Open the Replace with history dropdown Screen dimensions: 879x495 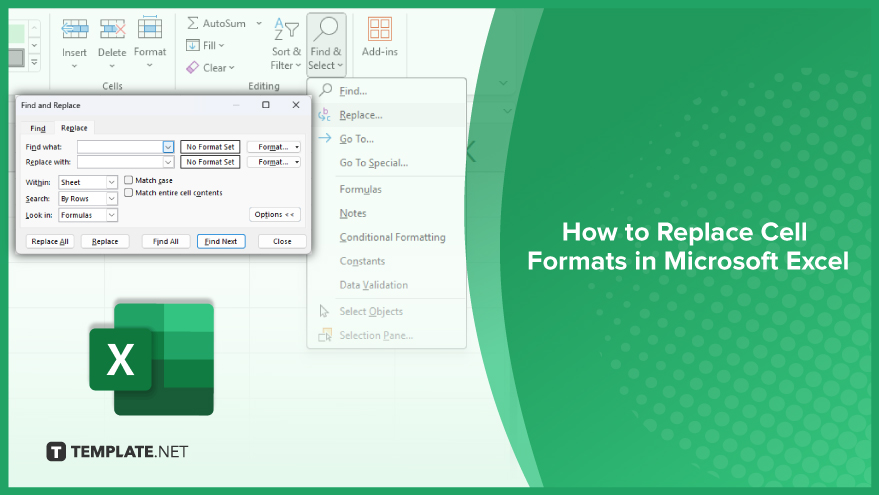[168, 162]
